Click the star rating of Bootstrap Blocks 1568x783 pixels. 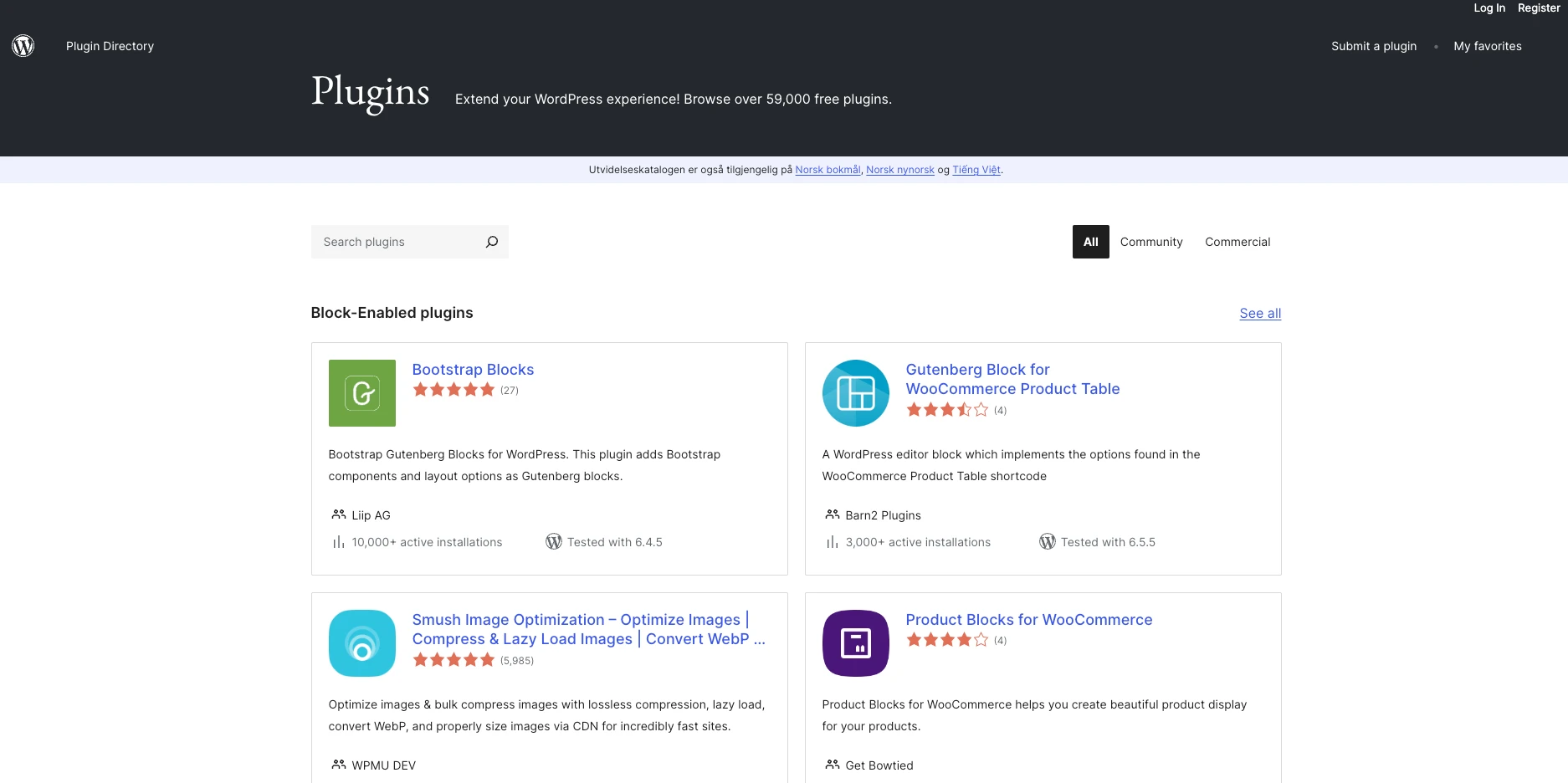[453, 390]
